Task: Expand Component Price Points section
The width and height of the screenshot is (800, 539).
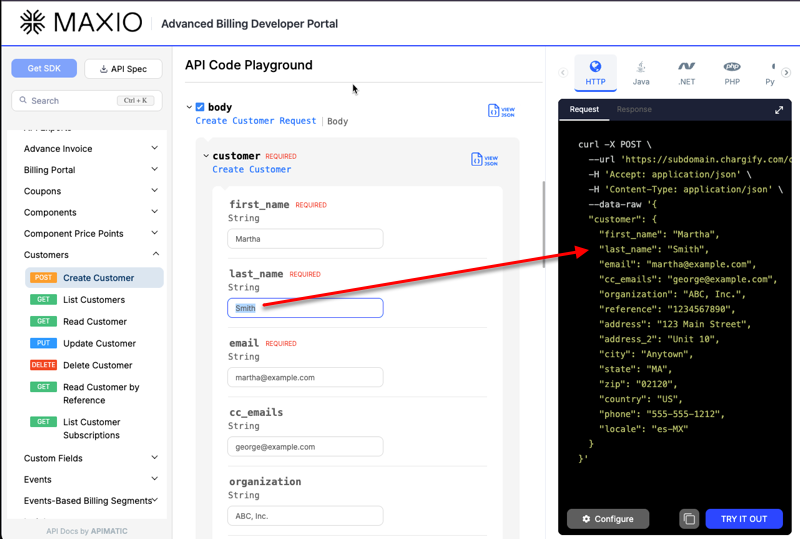Action: point(91,233)
